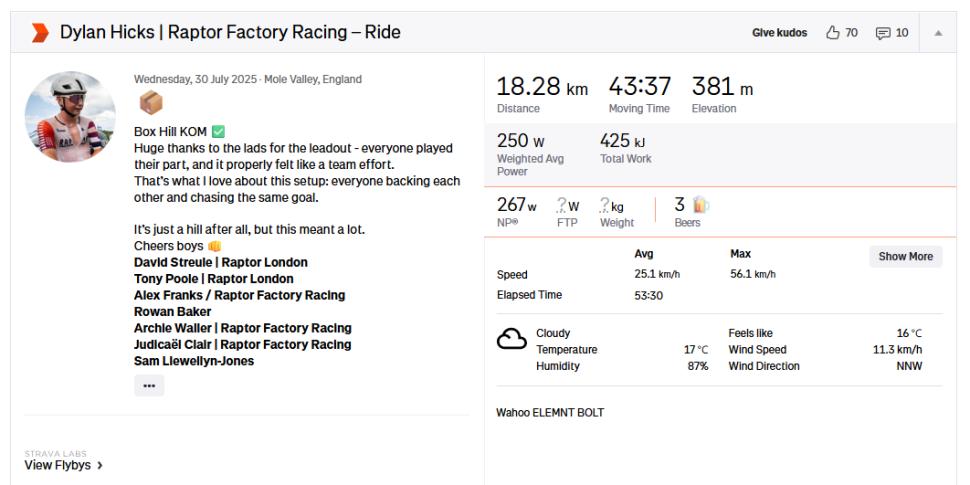The image size is (970, 485).
Task: Expand description with the ellipsis button
Action: [x=149, y=386]
